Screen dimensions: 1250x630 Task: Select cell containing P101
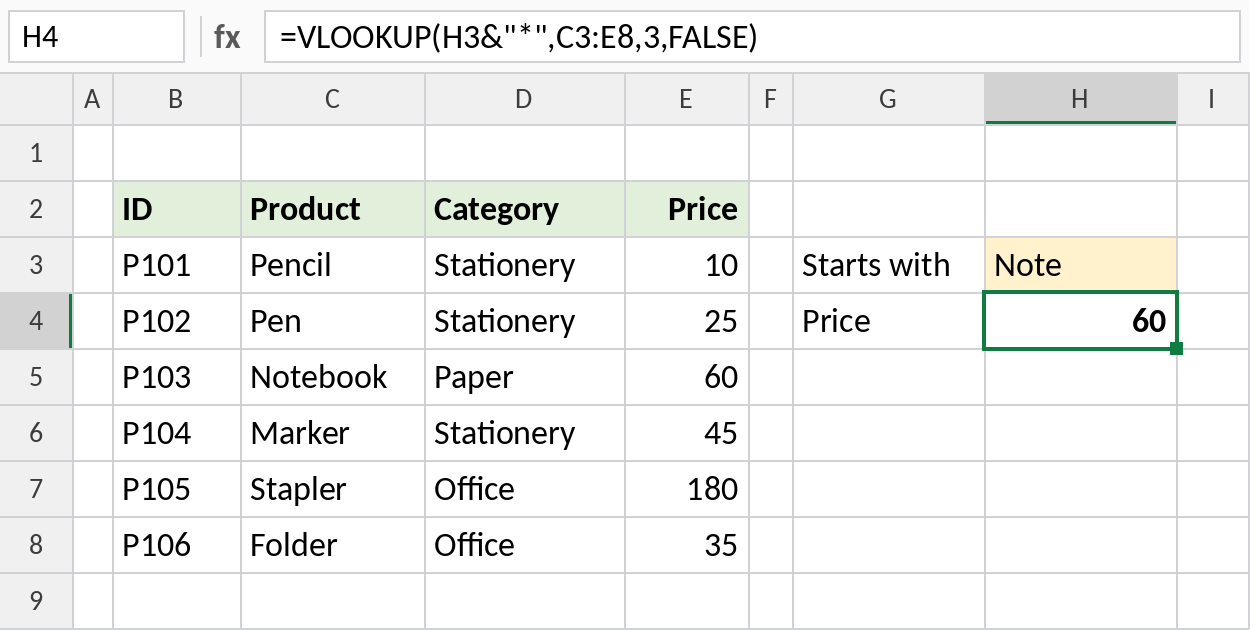pyautogui.click(x=177, y=265)
